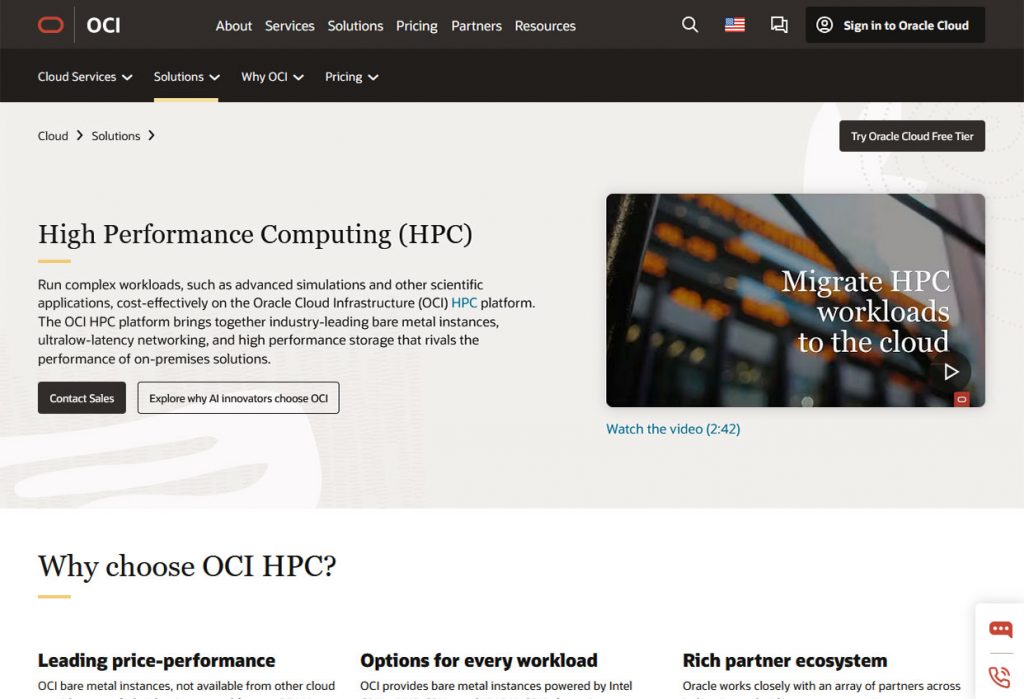Click Explore why AI innovators choose OCI
This screenshot has width=1024, height=699.
click(x=238, y=398)
